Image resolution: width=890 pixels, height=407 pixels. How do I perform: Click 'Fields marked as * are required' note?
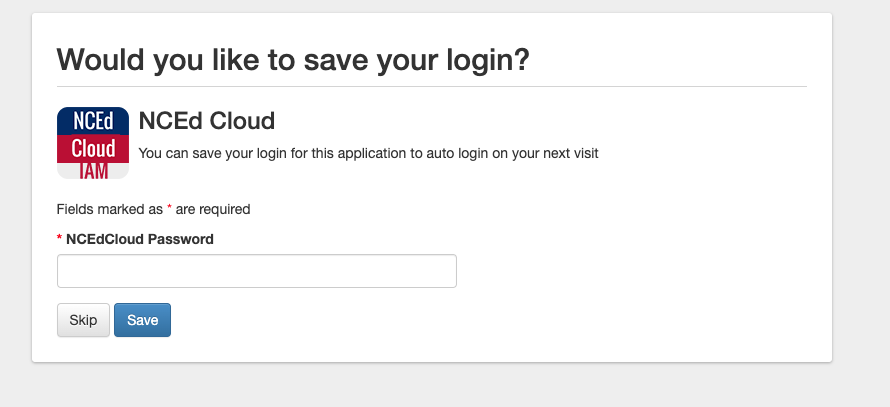tap(153, 210)
